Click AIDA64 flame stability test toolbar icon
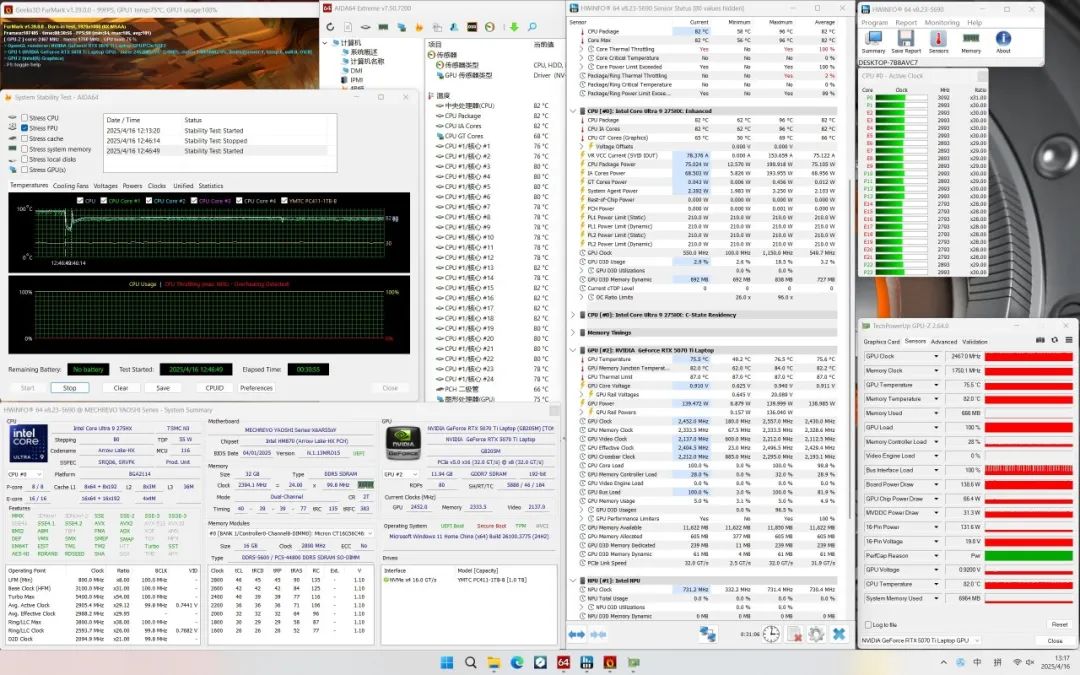Screen dimensions: 1080x675 [x=419, y=27]
